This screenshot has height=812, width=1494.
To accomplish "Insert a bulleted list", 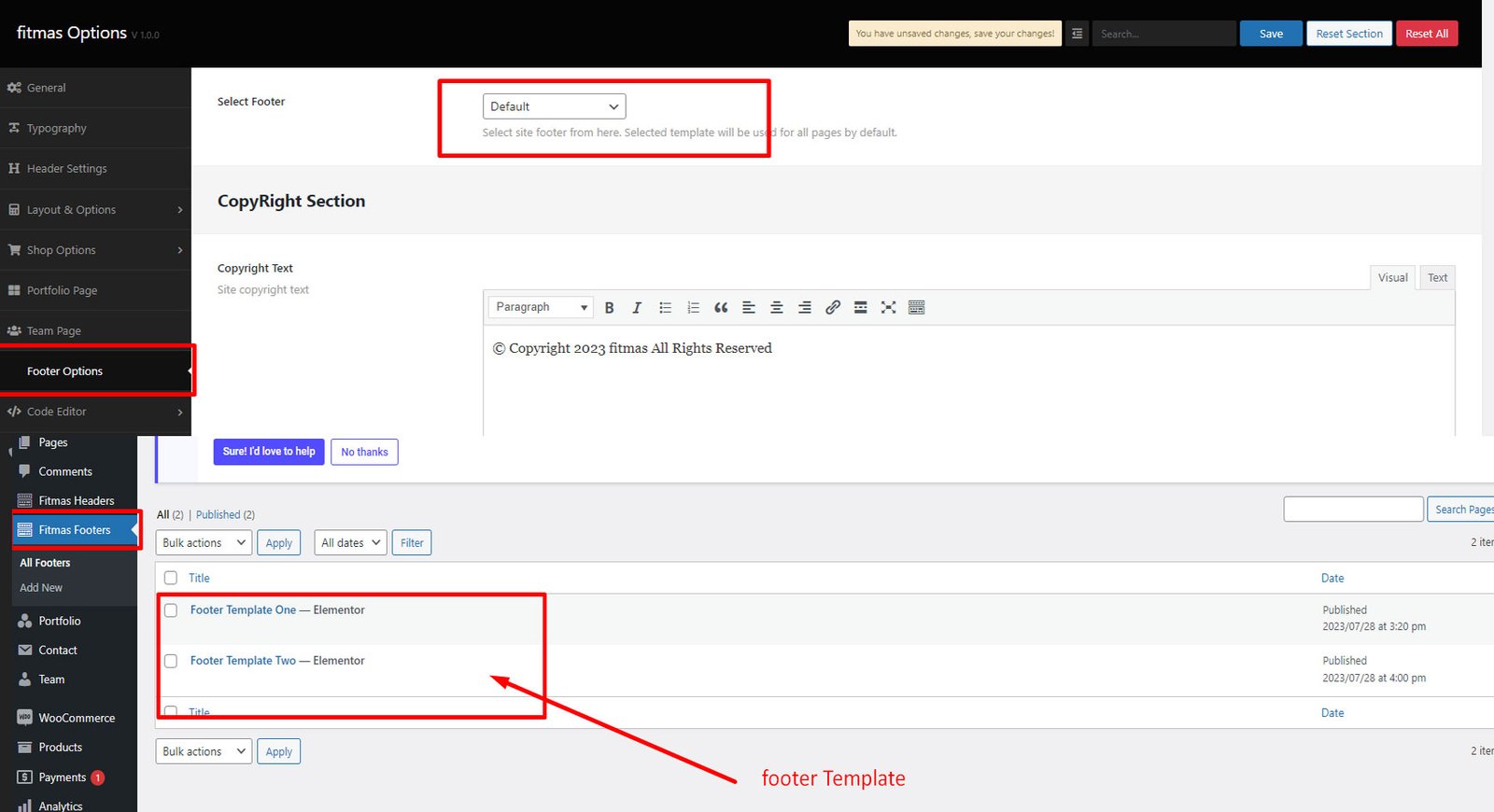I will click(x=665, y=307).
